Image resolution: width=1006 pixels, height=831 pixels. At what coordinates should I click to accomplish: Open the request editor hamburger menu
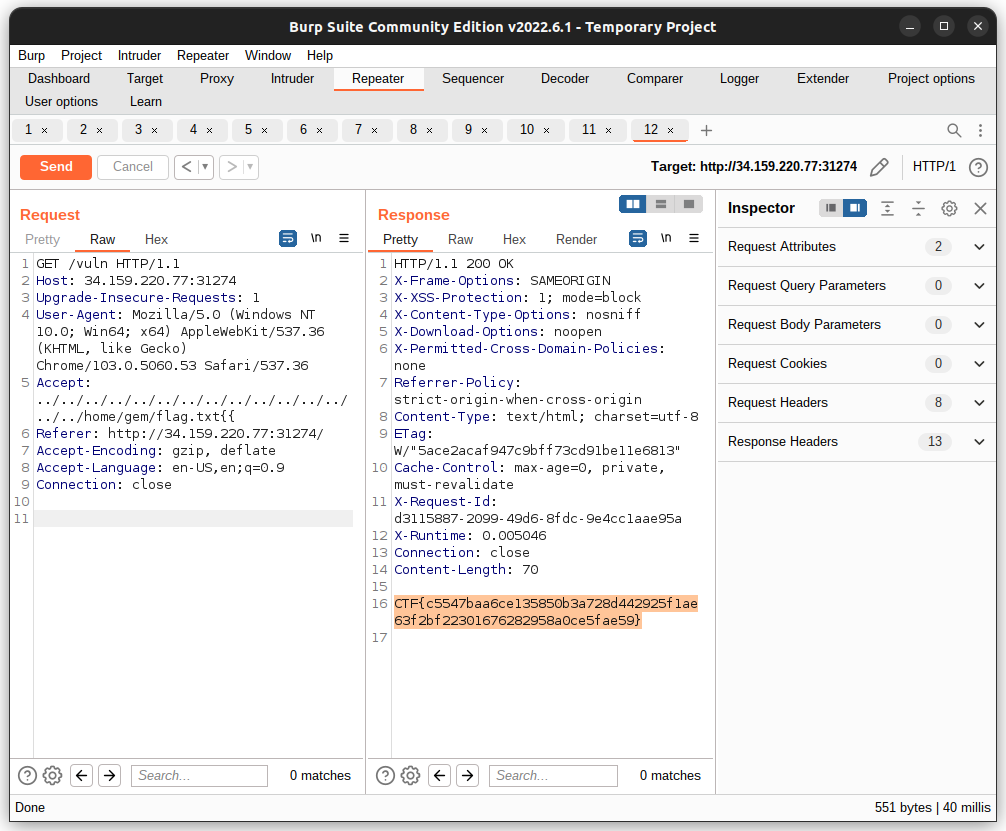[344, 238]
